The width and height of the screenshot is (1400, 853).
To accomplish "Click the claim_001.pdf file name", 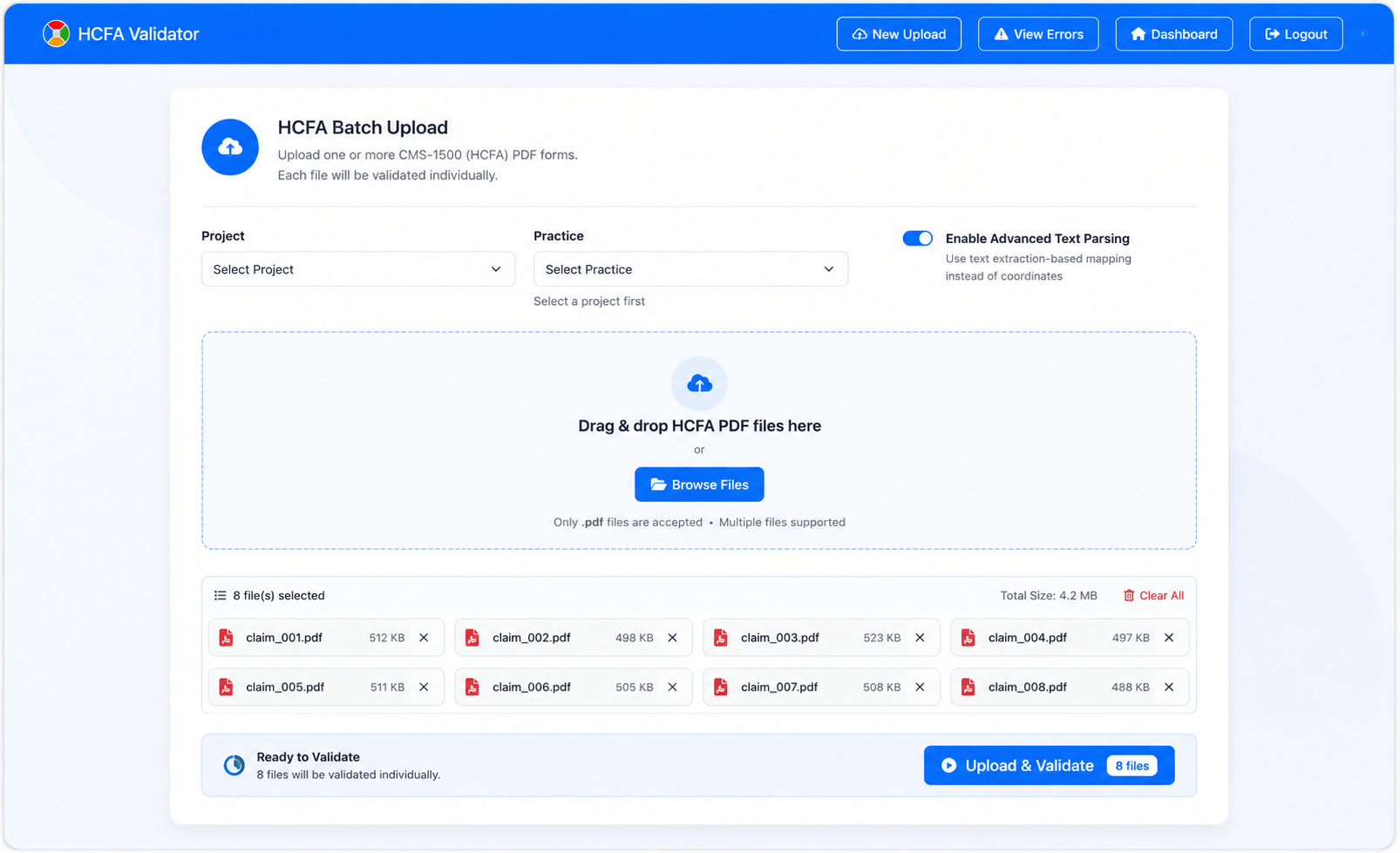I will coord(284,638).
